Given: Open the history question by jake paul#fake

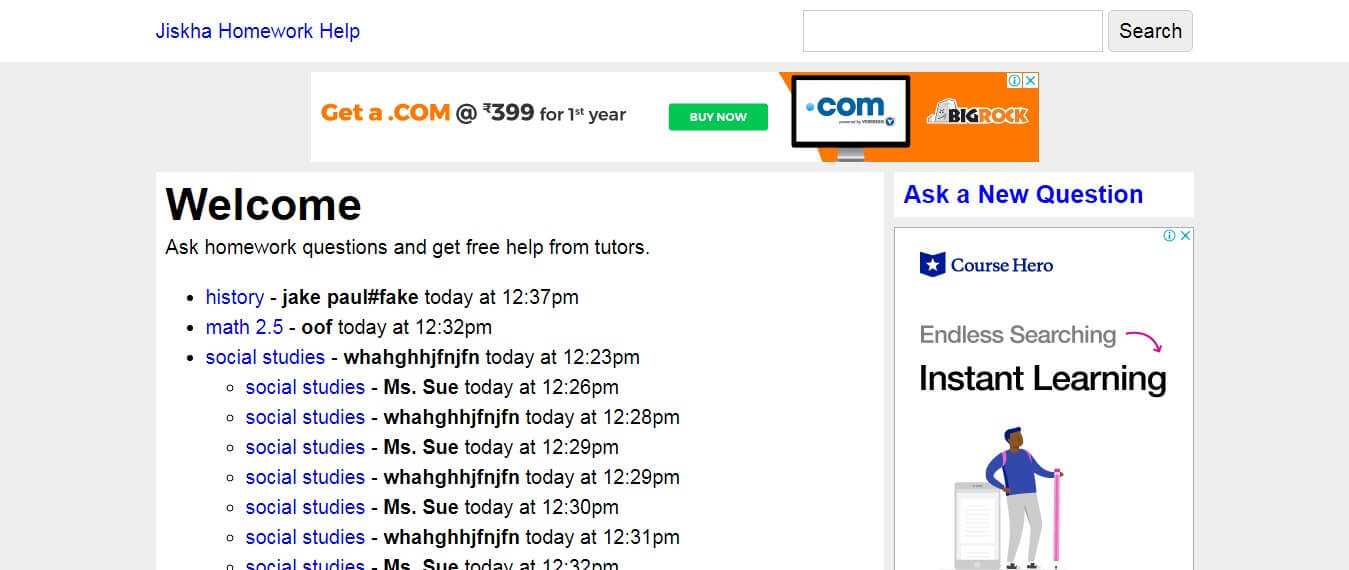Looking at the screenshot, I should click(234, 297).
